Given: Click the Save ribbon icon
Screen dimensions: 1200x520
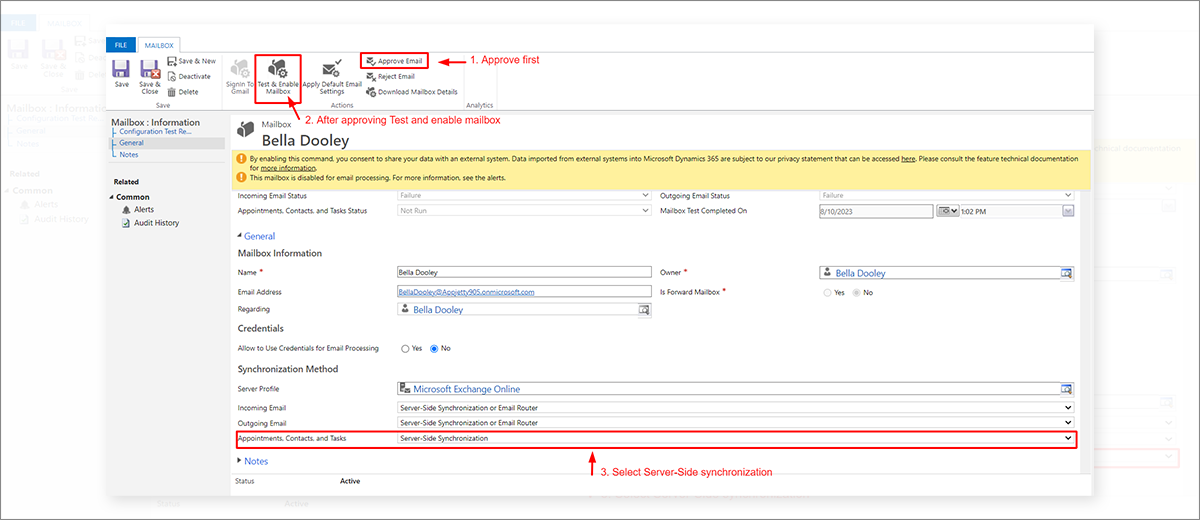Looking at the screenshot, I should (121, 75).
